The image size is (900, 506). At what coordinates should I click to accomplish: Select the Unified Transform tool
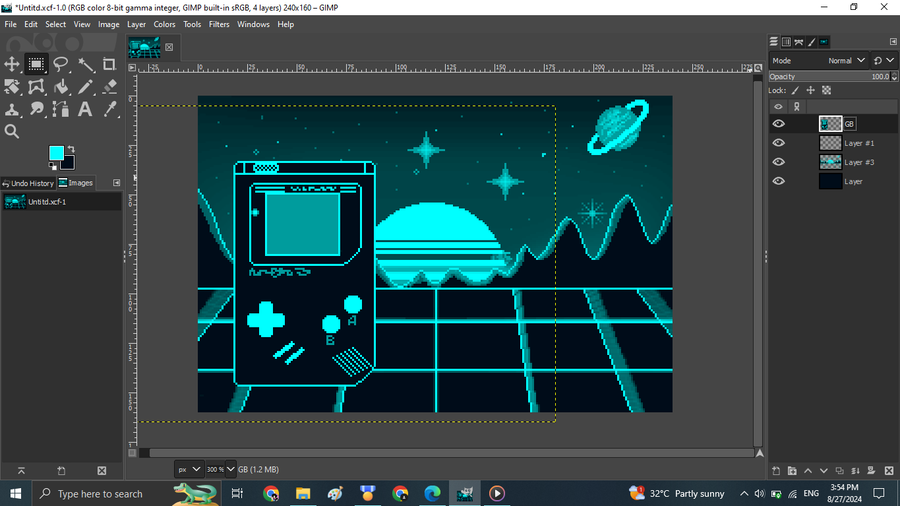pyautogui.click(x=11, y=87)
